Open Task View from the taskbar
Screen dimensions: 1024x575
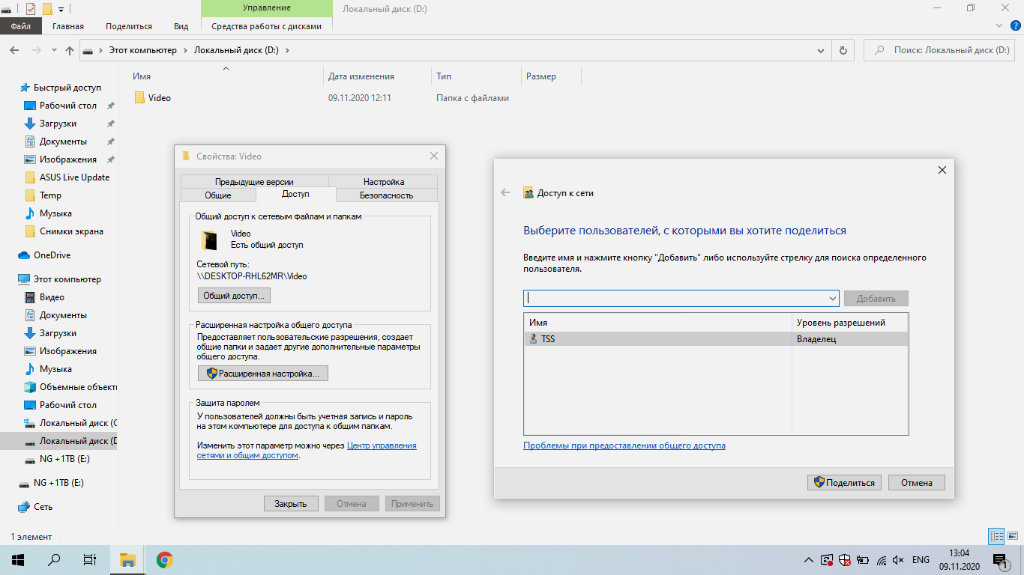pyautogui.click(x=90, y=560)
